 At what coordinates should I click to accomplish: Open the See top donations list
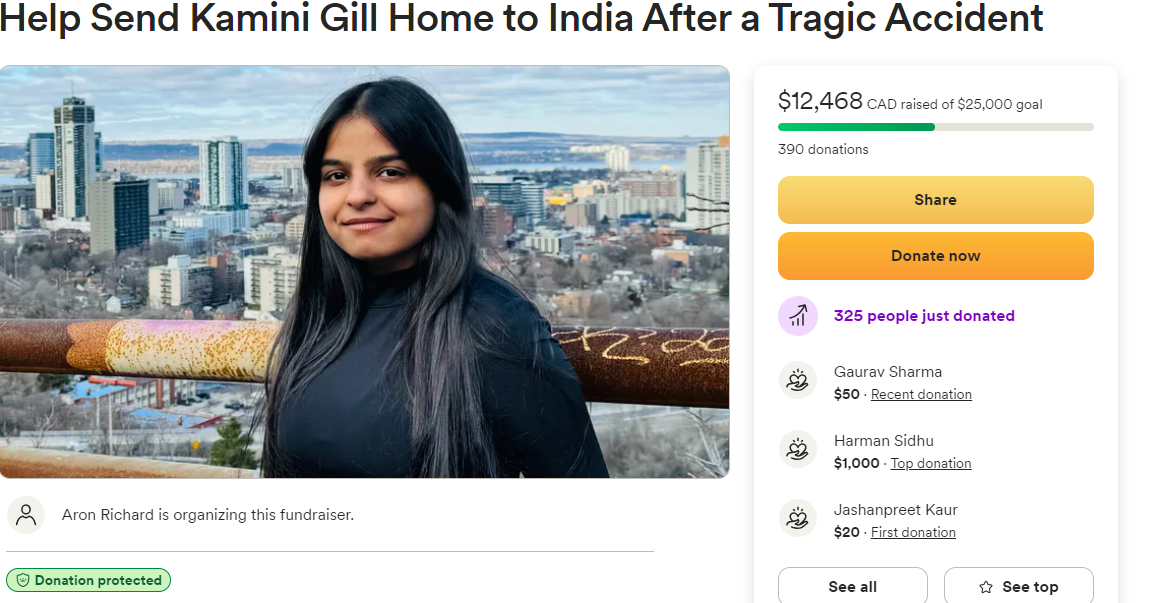1018,585
